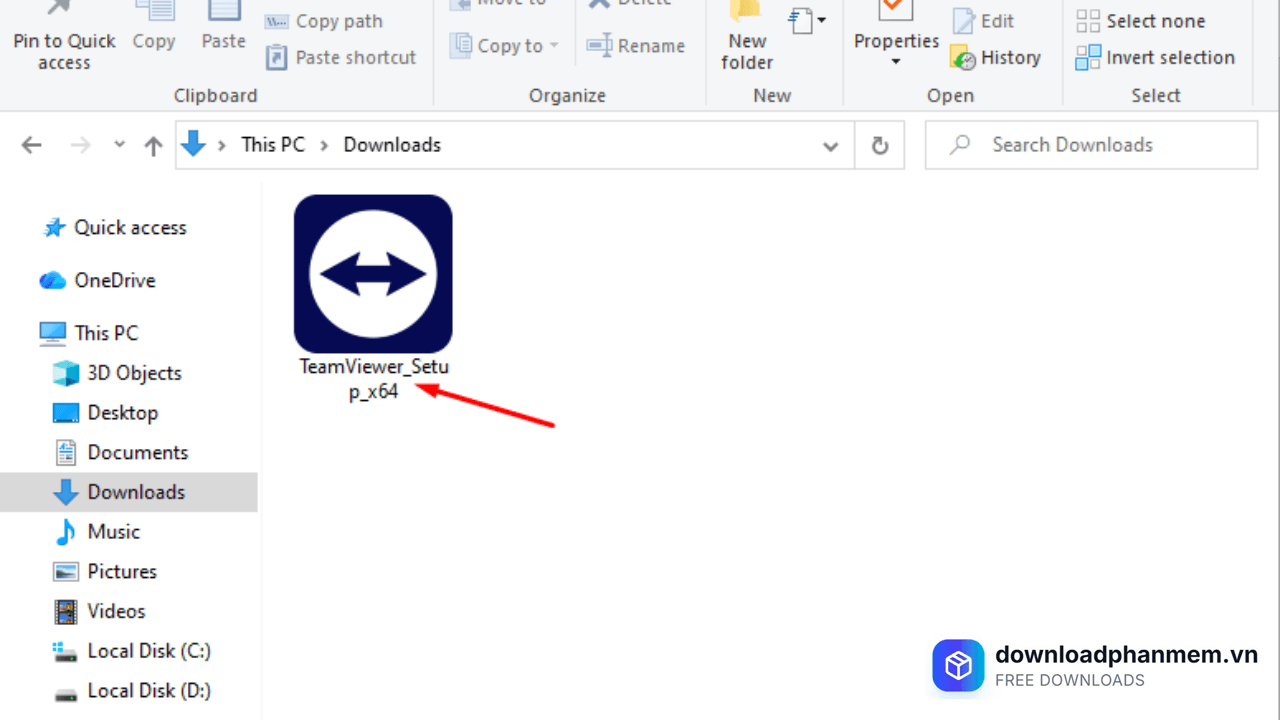Open the address bar history dropdown
This screenshot has height=720, width=1280.
(x=830, y=146)
